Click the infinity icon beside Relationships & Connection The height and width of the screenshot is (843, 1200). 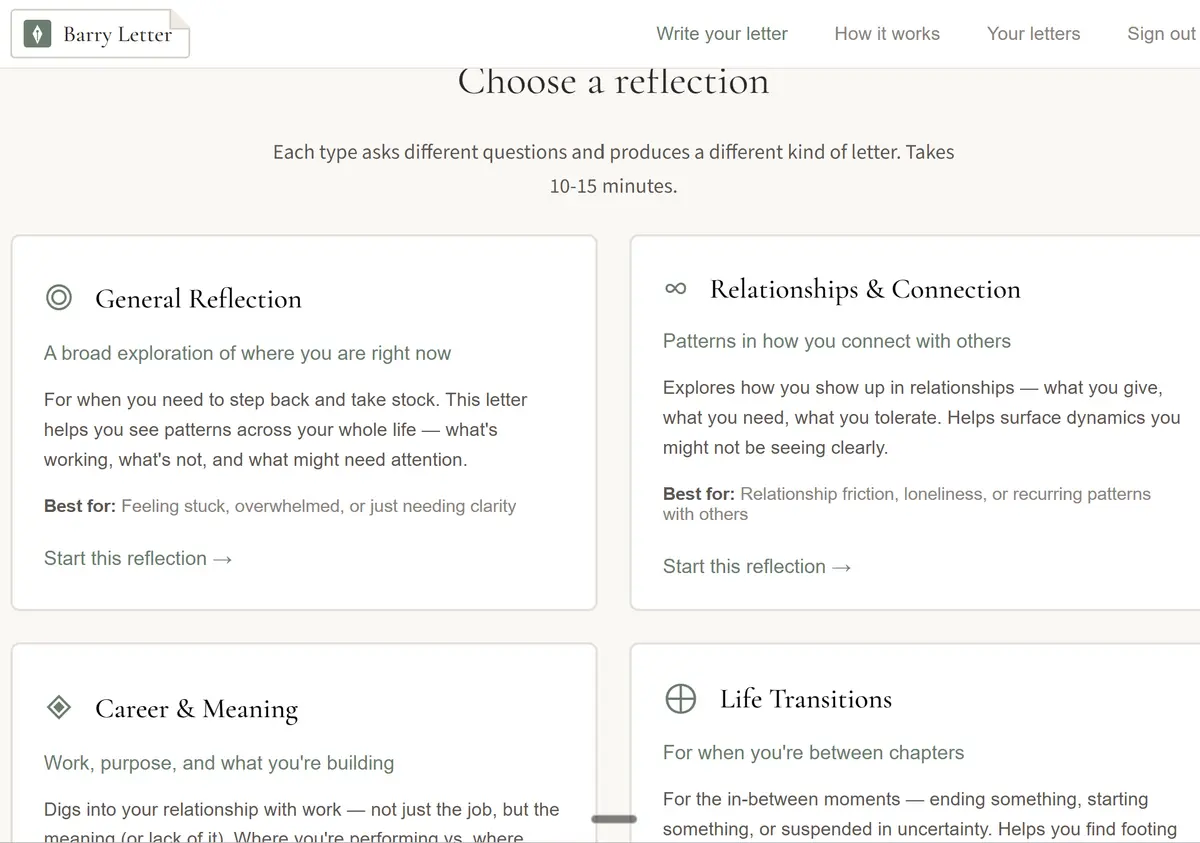point(676,289)
